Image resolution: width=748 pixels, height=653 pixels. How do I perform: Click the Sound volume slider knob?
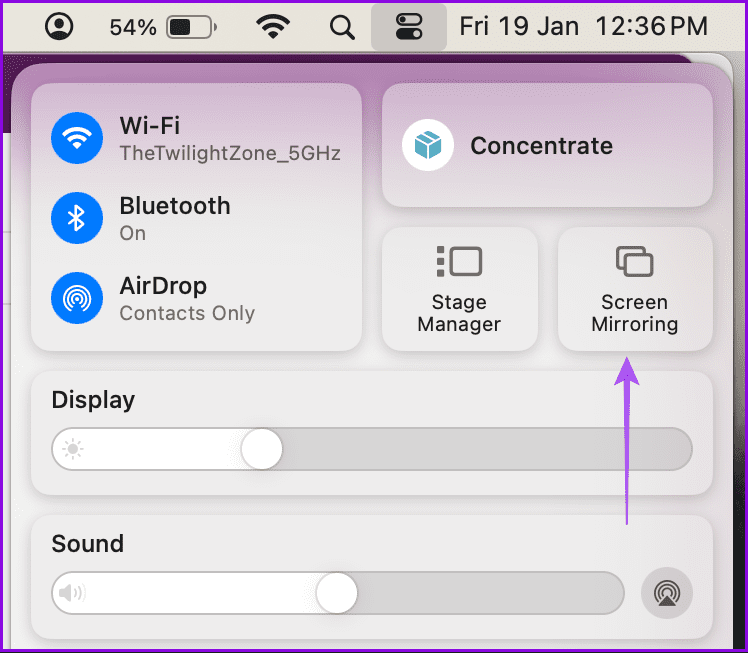[x=336, y=593]
